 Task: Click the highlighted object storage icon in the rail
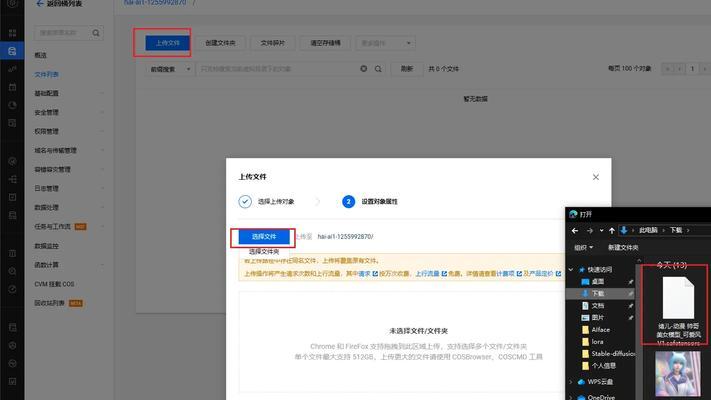[x=12, y=51]
